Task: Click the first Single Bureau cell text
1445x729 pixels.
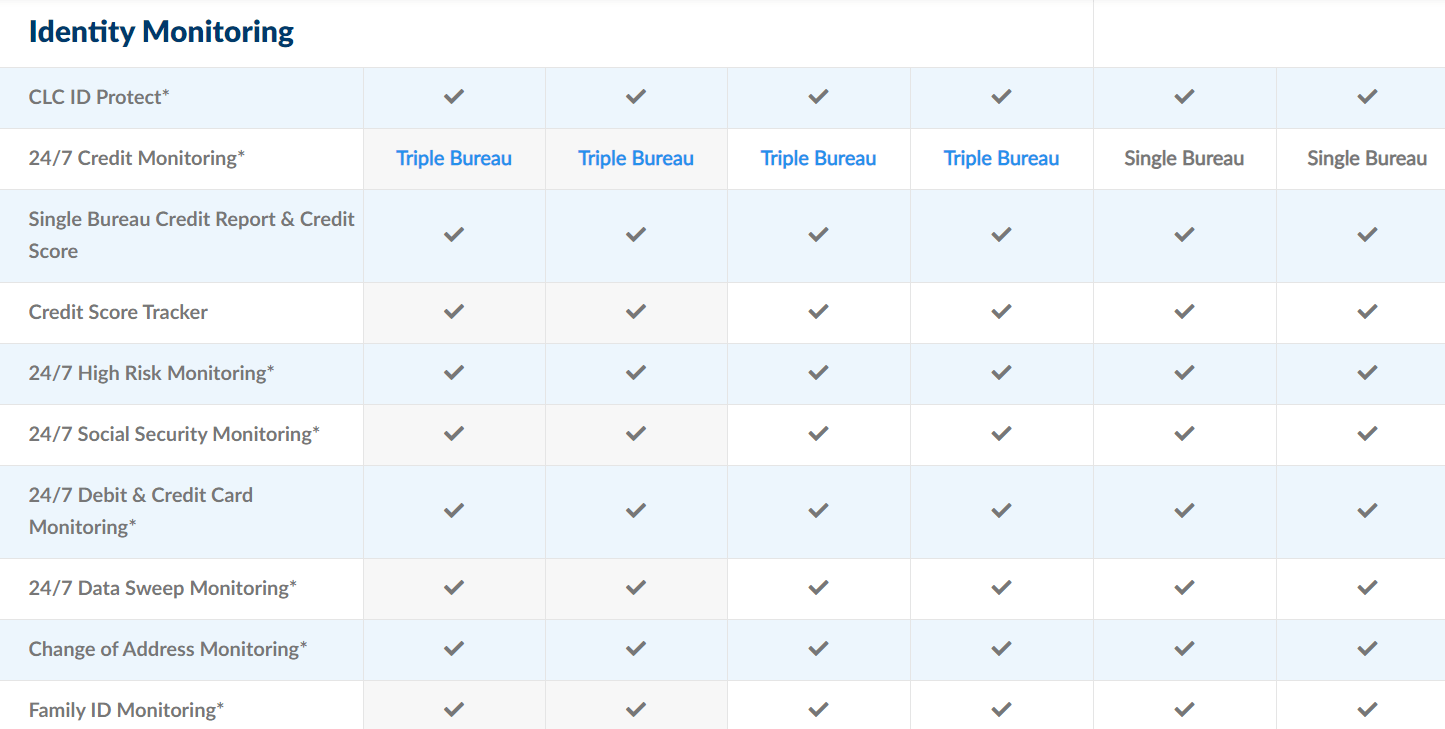Action: [1184, 158]
